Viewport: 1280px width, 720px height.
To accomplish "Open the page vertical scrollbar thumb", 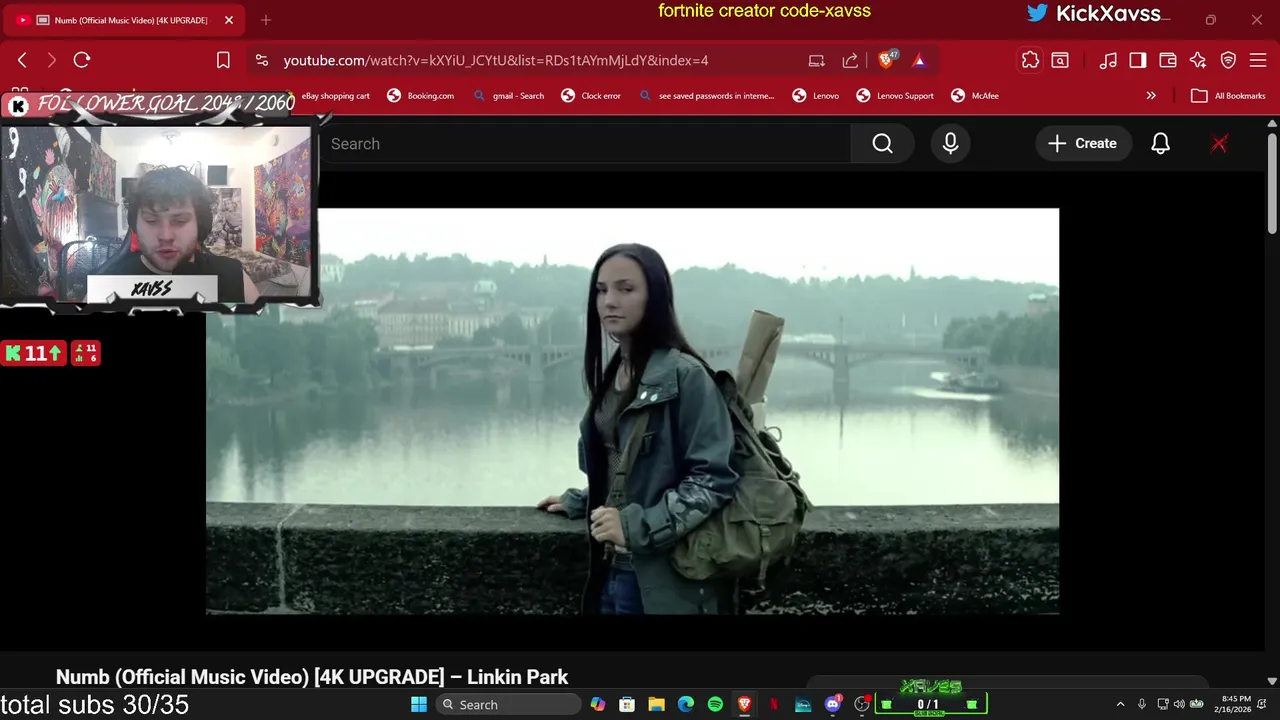I will (x=1272, y=184).
